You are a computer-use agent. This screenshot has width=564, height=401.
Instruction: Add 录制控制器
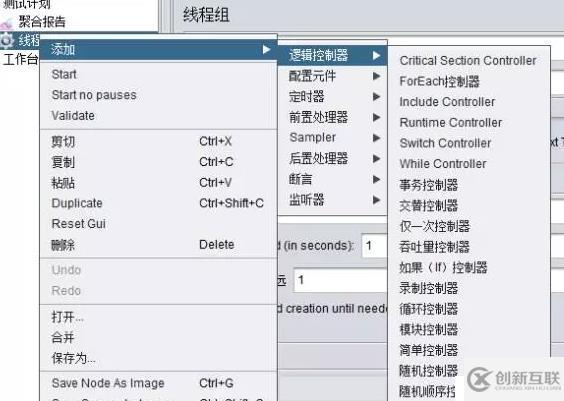(469, 288)
